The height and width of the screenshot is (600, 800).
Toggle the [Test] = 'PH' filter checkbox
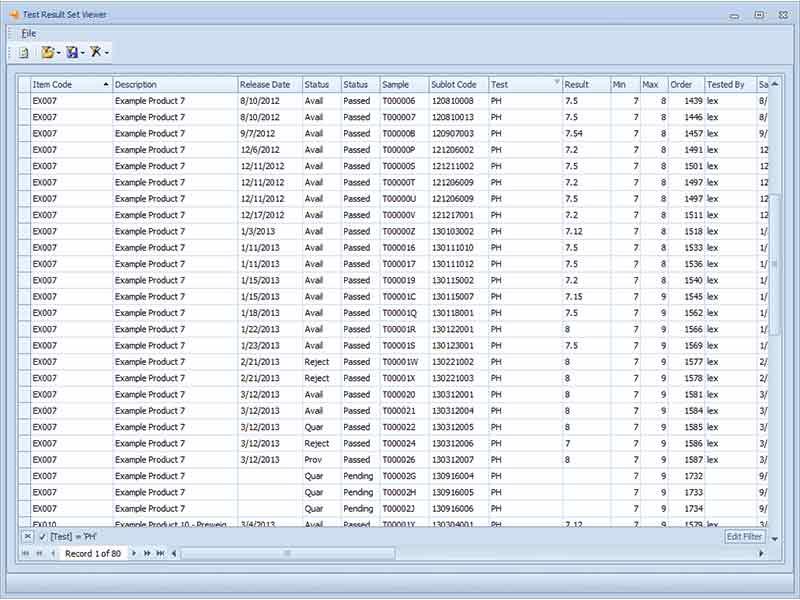[42, 536]
